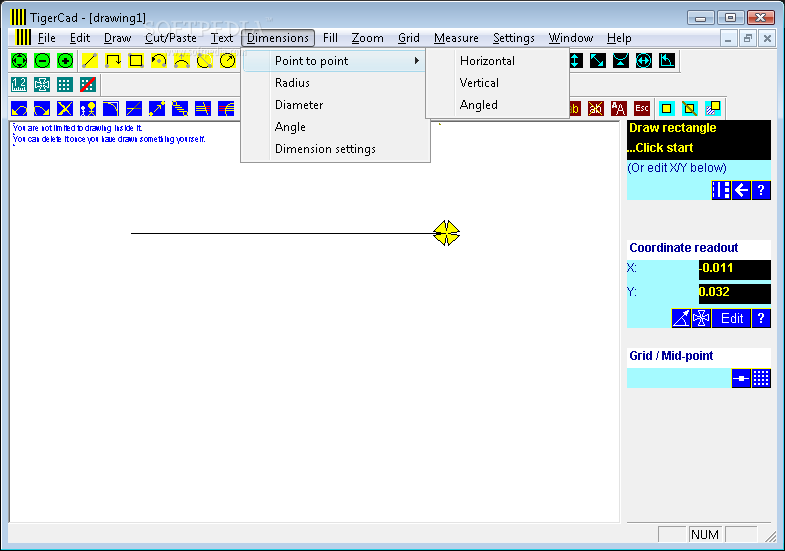This screenshot has width=785, height=551.
Task: Click the Edit coordinates button
Action: (x=731, y=318)
